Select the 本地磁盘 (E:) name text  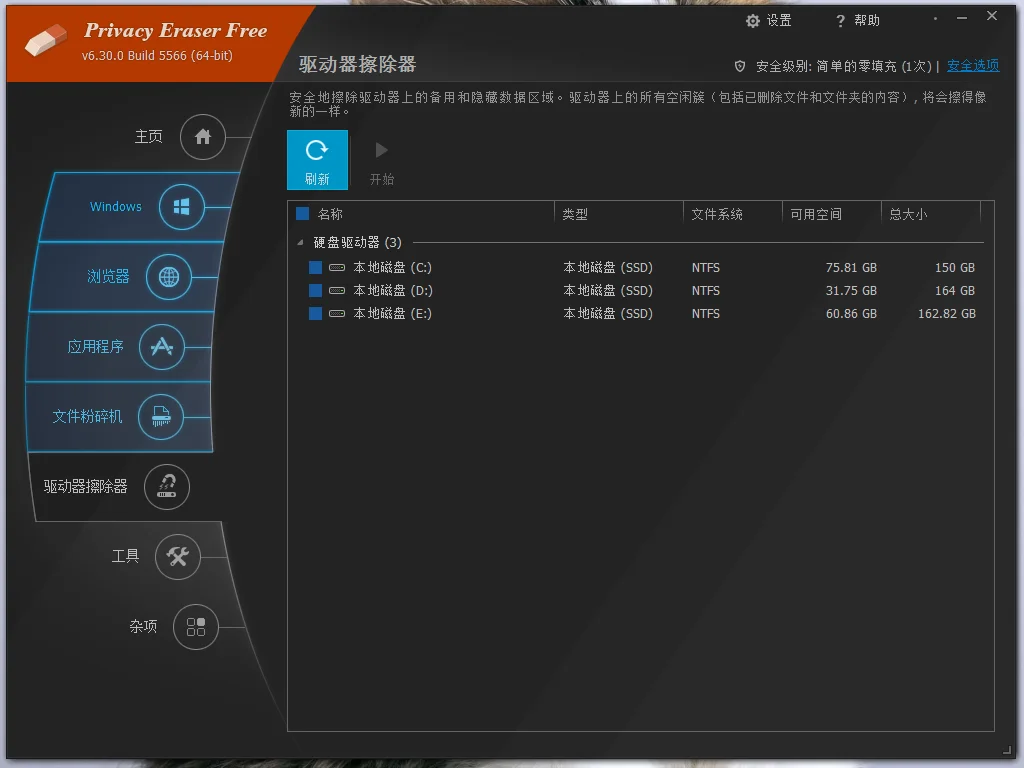point(392,314)
